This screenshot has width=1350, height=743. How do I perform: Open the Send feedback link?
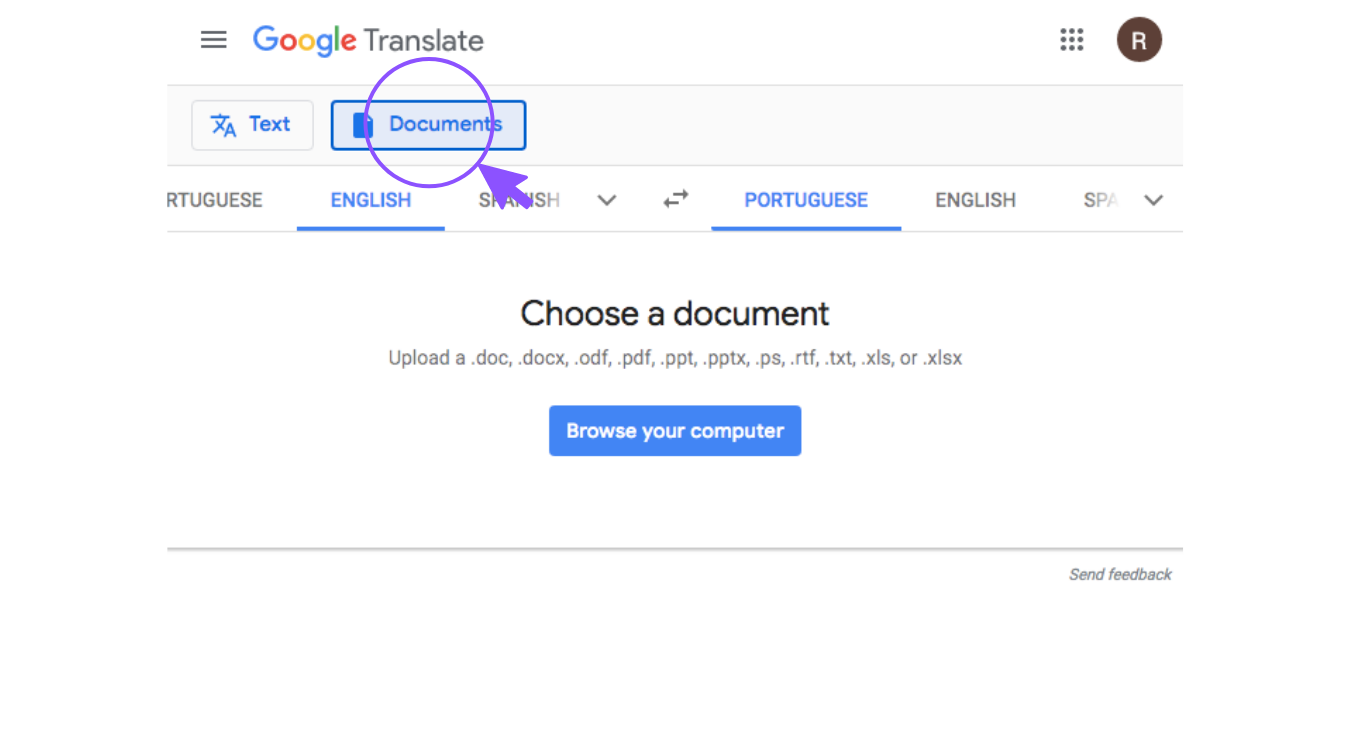1120,574
